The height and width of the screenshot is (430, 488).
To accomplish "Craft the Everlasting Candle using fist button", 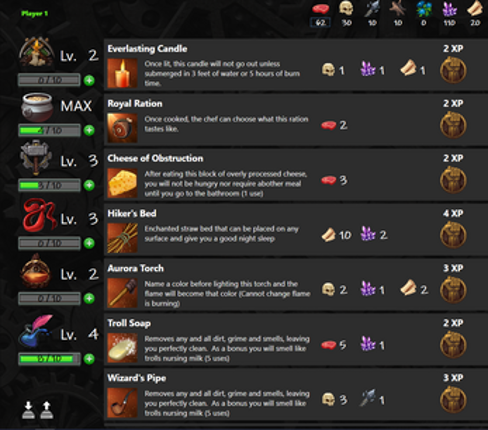I will coord(453,70).
